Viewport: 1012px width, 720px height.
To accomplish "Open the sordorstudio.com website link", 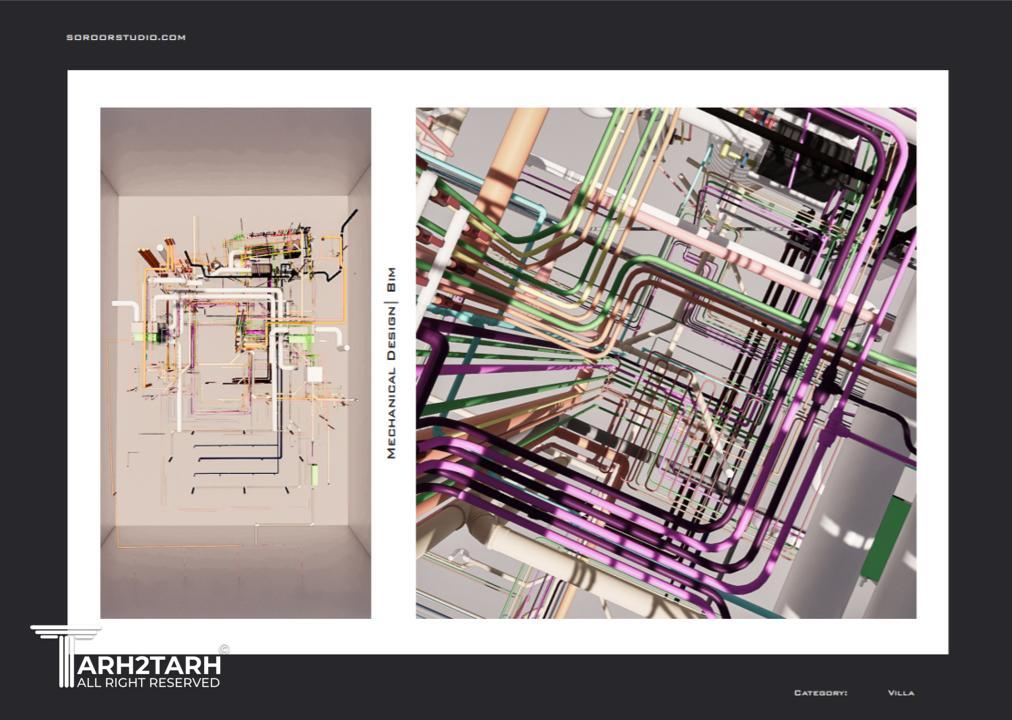I will pos(126,38).
